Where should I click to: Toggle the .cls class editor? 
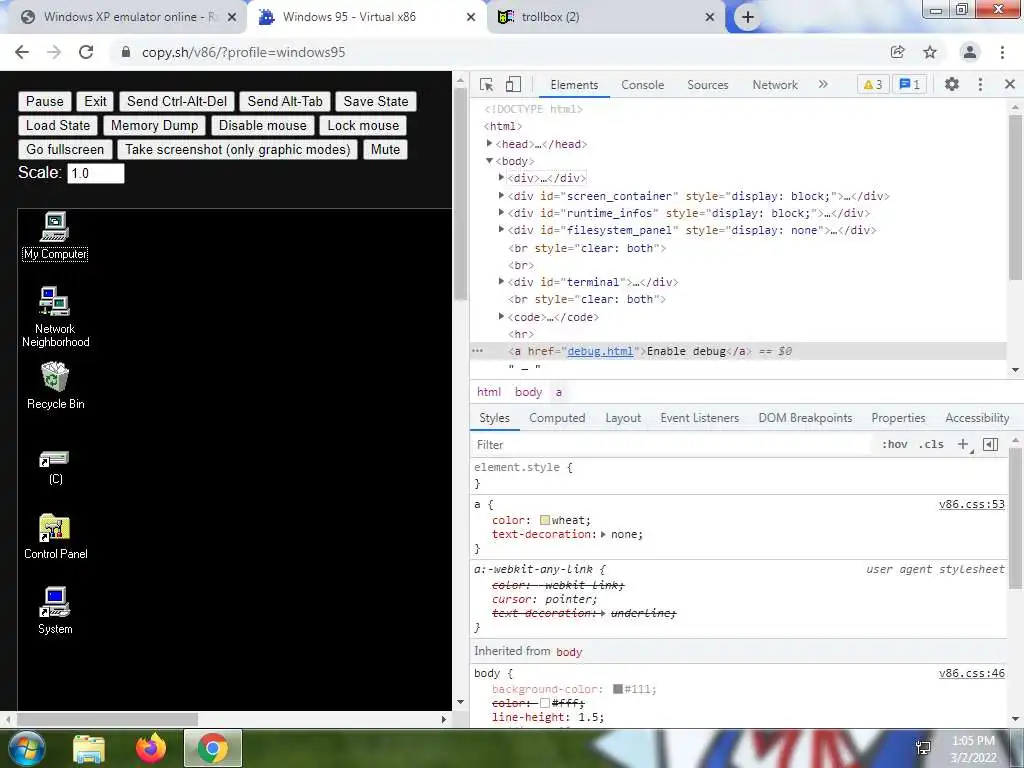[931, 444]
